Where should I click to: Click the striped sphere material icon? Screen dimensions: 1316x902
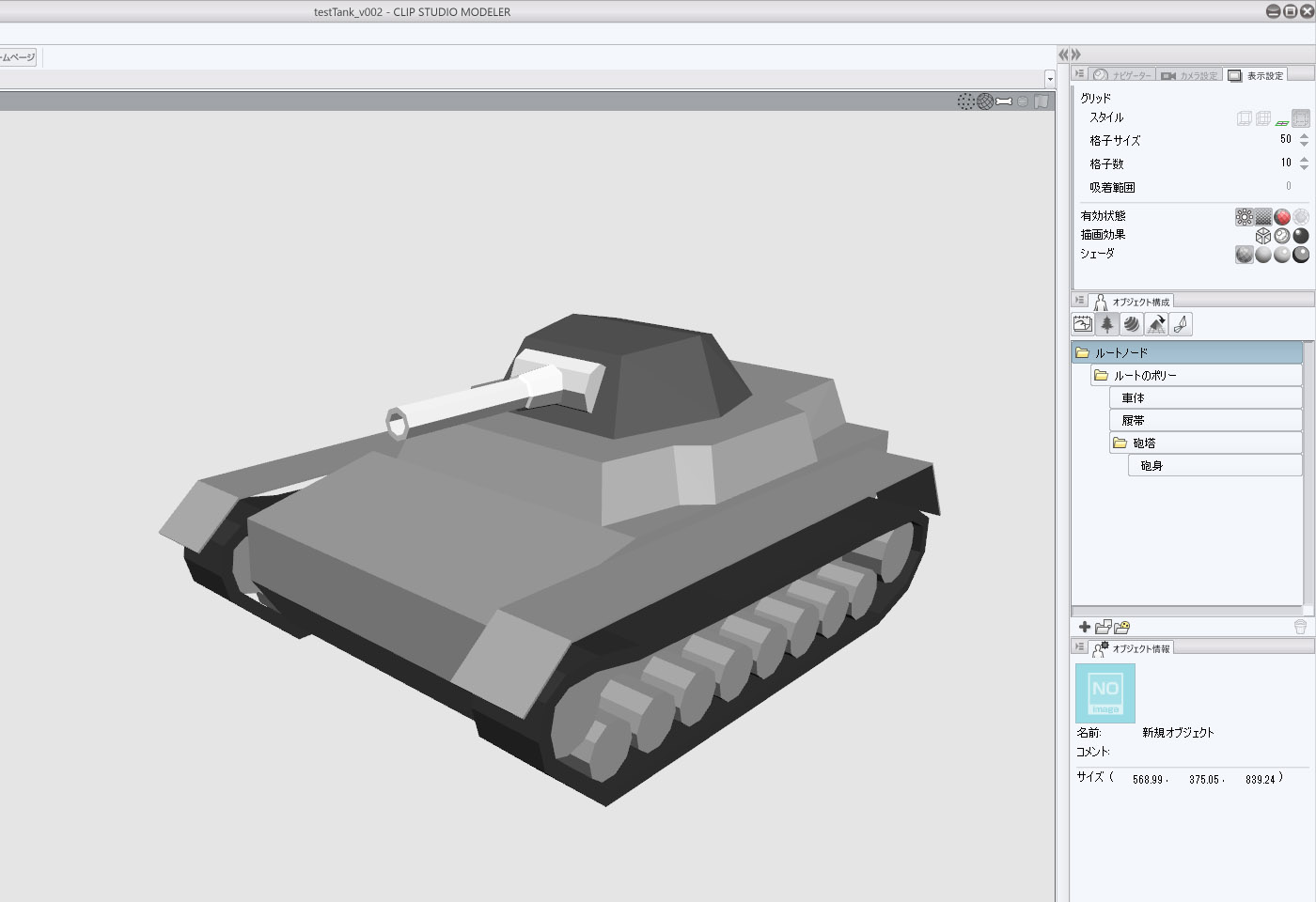pos(1132,324)
